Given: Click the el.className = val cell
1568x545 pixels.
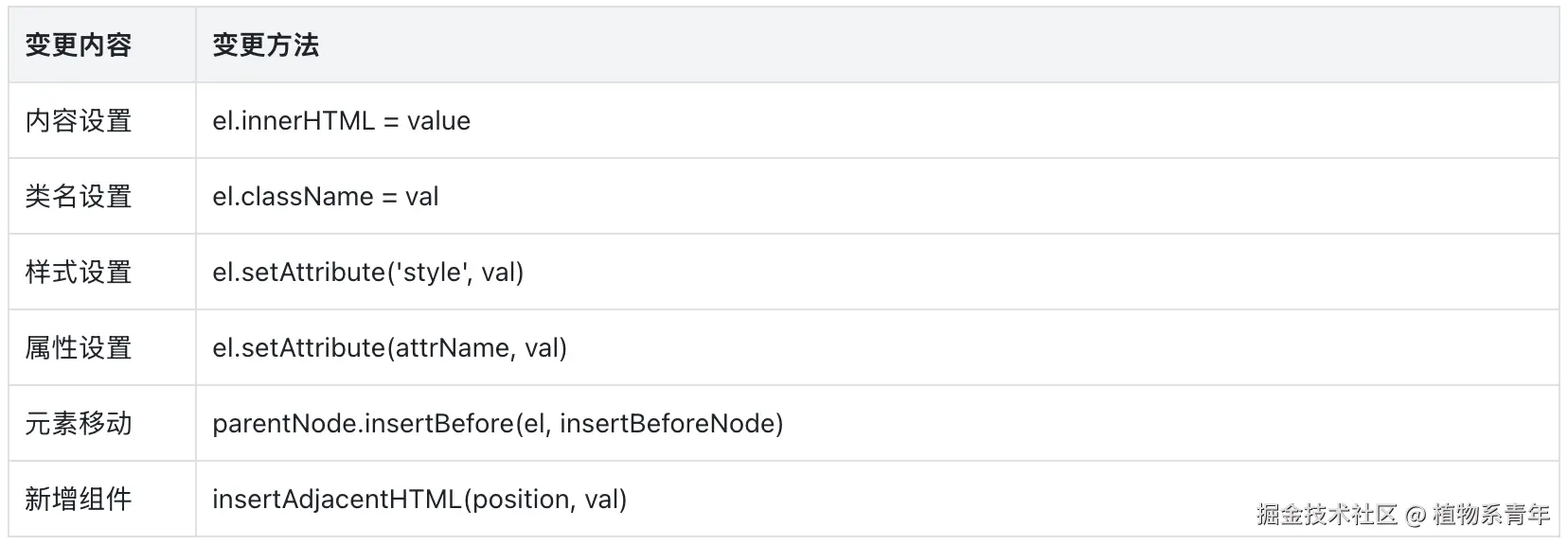Looking at the screenshot, I should pyautogui.click(x=326, y=196).
